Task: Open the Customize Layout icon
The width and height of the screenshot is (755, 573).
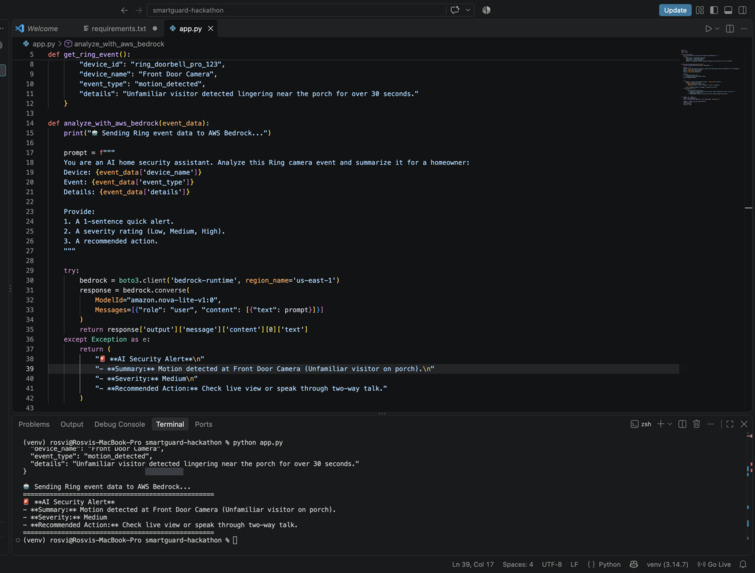Action: 700,10
